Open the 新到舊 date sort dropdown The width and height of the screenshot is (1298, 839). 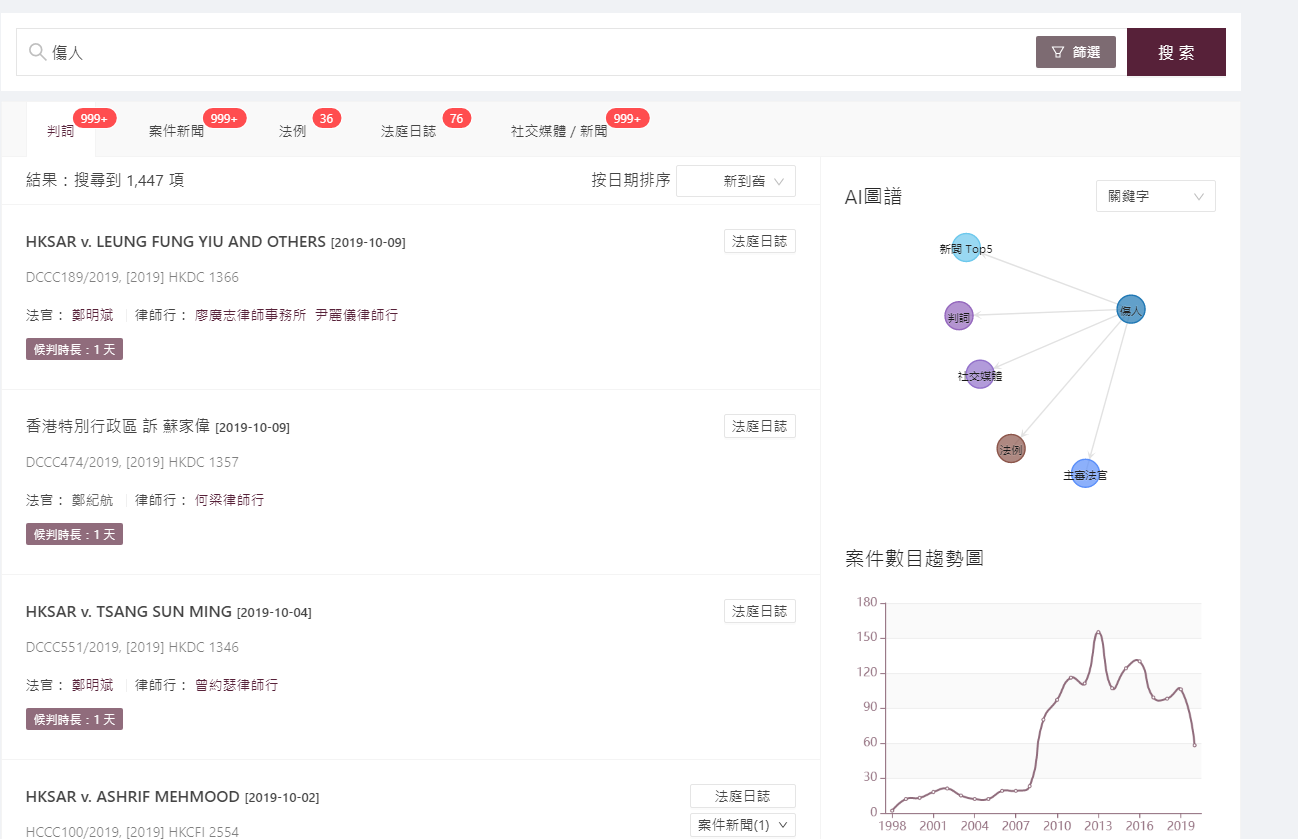[x=735, y=181]
